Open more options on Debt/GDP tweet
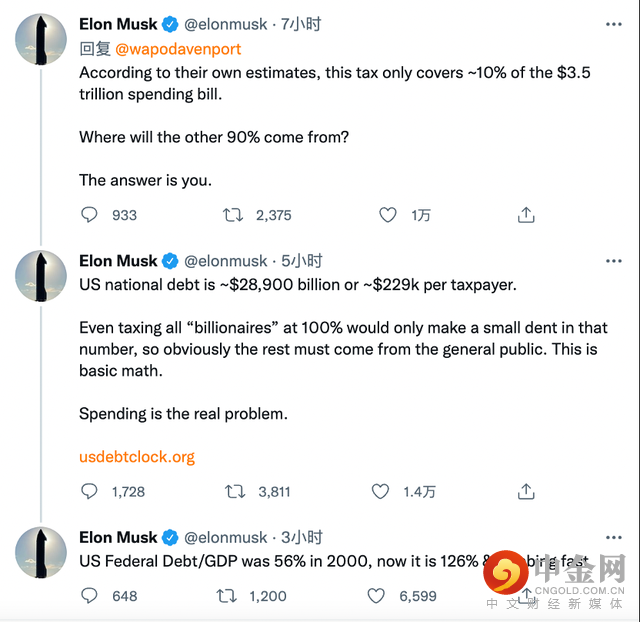This screenshot has width=640, height=622. (x=613, y=538)
